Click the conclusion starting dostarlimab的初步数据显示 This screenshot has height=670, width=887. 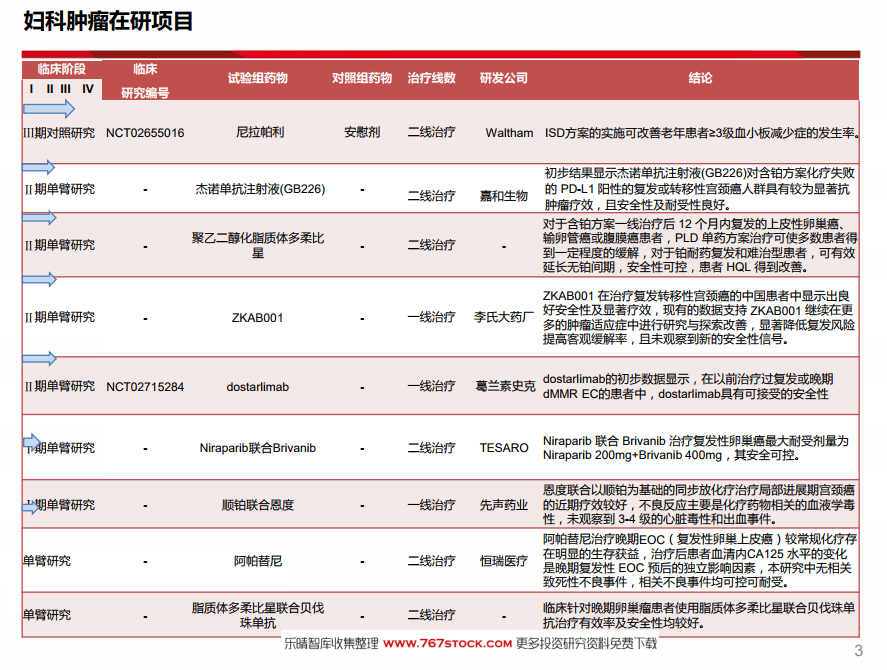(x=688, y=386)
